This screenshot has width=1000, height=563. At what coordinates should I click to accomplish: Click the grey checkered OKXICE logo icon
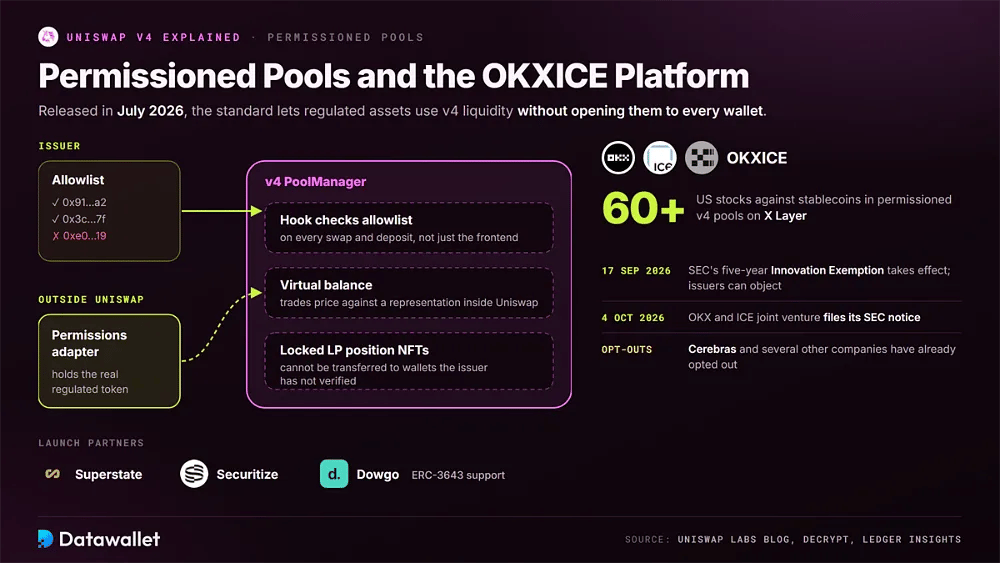click(702, 157)
